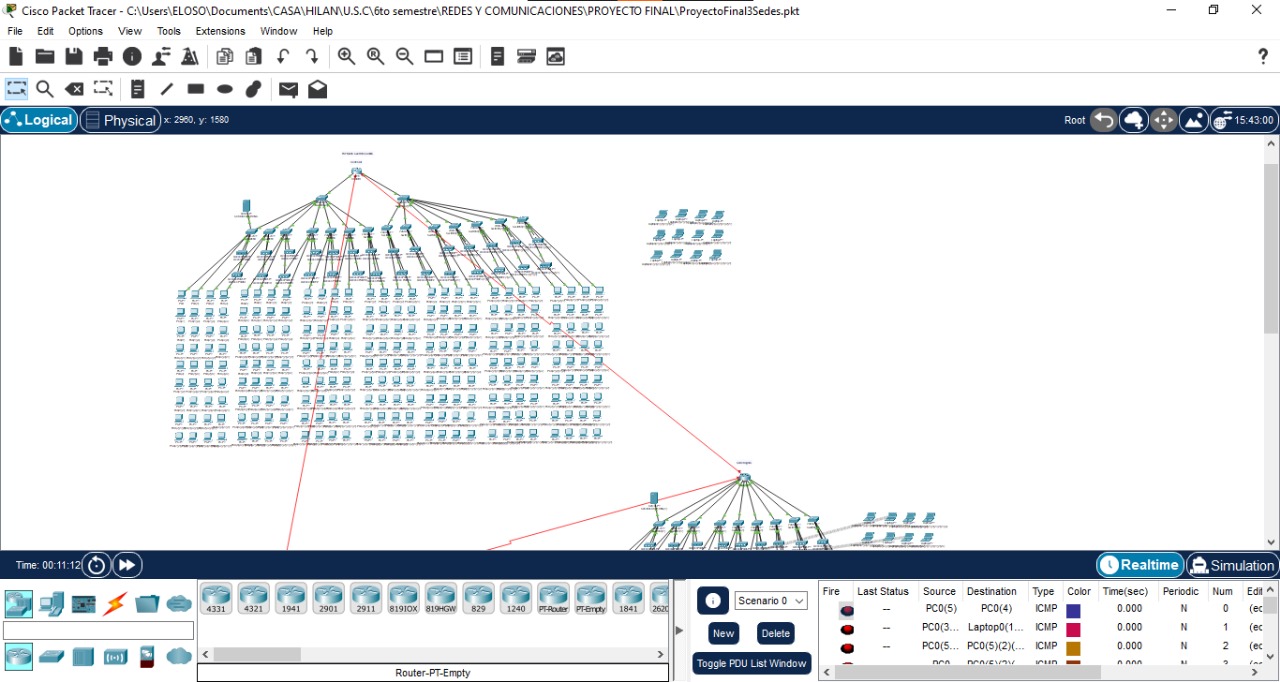
Task: Open the Scenario 0 dropdown
Action: (771, 601)
